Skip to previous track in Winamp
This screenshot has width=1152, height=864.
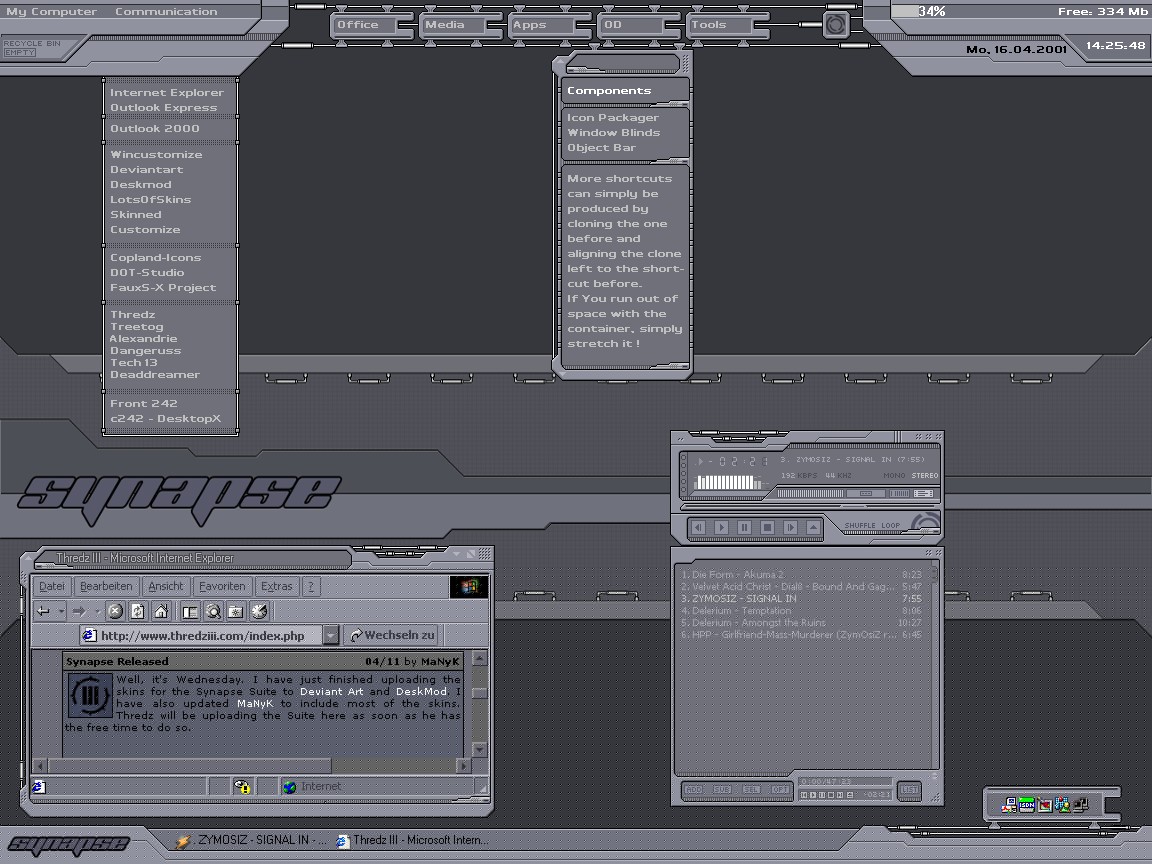[x=699, y=528]
